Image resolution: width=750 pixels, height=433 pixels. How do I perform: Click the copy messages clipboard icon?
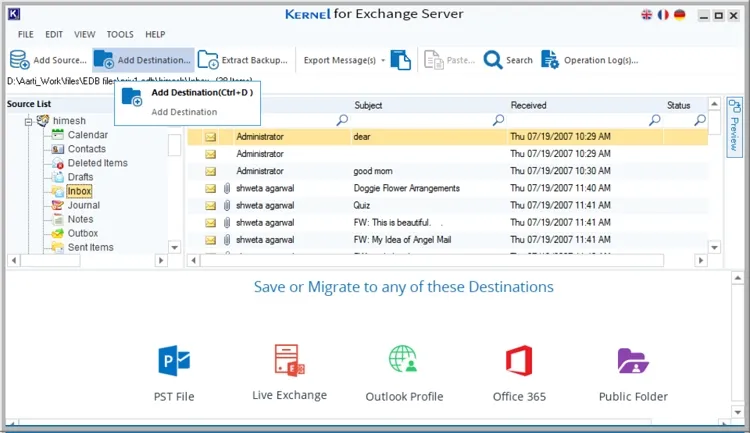coord(401,60)
